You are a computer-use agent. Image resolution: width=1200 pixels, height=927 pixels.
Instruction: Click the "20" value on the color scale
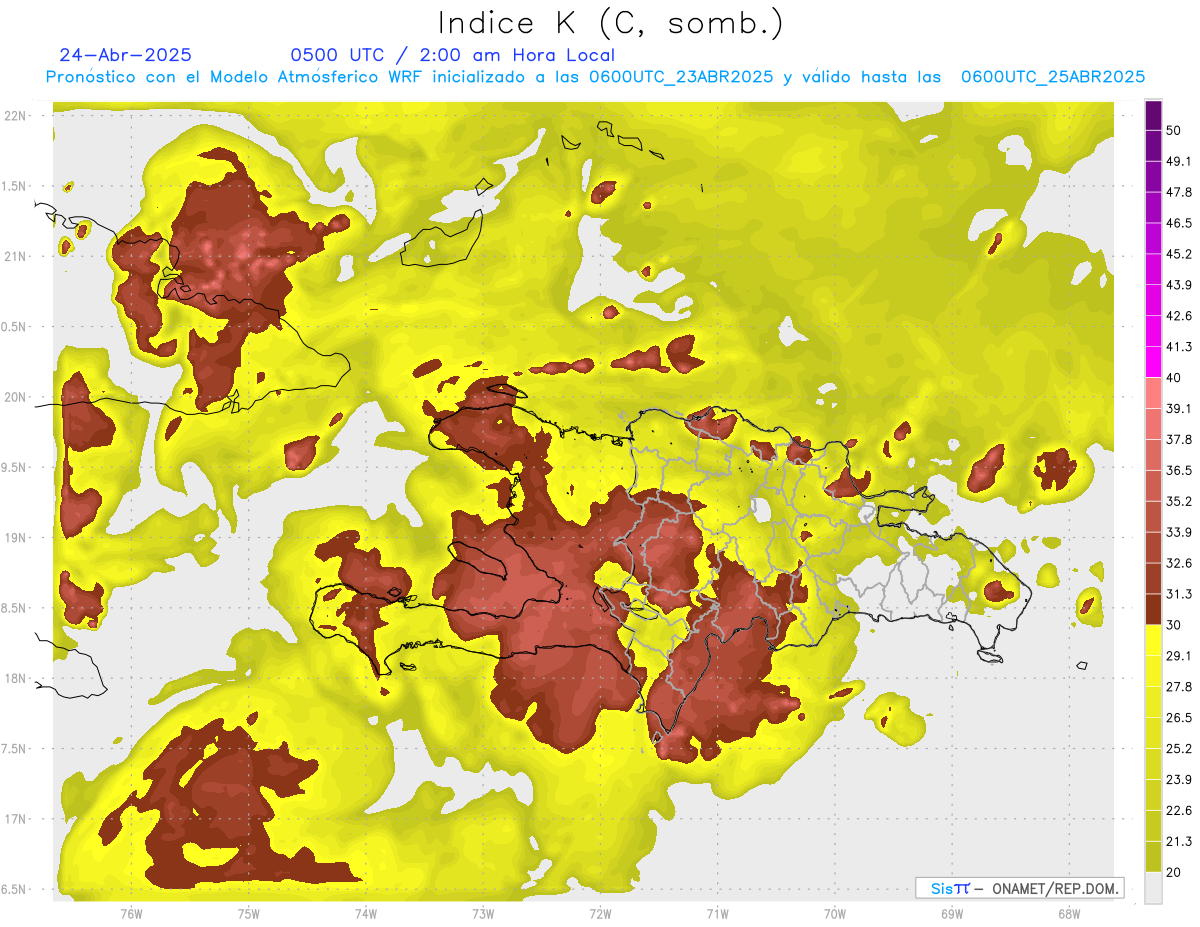click(1173, 872)
